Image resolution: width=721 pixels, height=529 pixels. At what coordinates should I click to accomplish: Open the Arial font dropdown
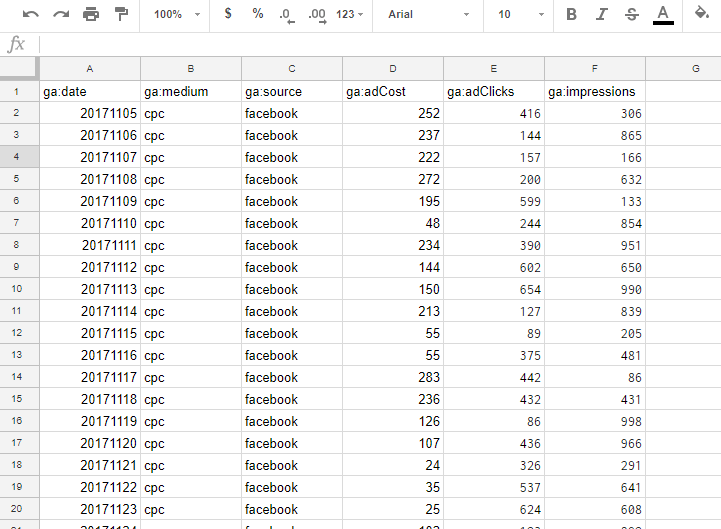pos(428,14)
